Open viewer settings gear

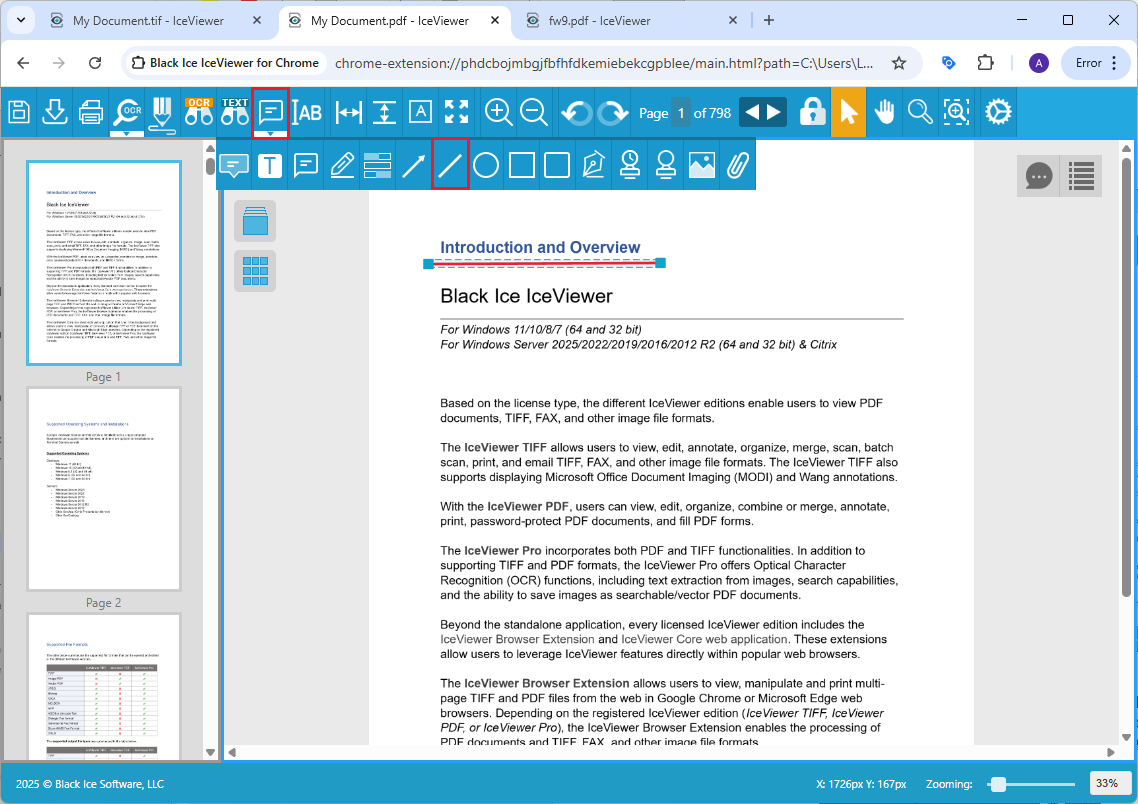pos(998,112)
